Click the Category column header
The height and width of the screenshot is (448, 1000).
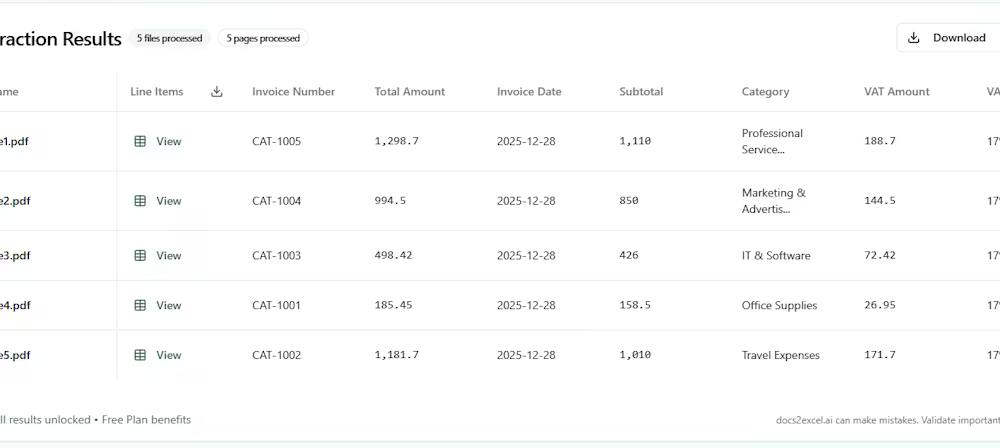765,92
